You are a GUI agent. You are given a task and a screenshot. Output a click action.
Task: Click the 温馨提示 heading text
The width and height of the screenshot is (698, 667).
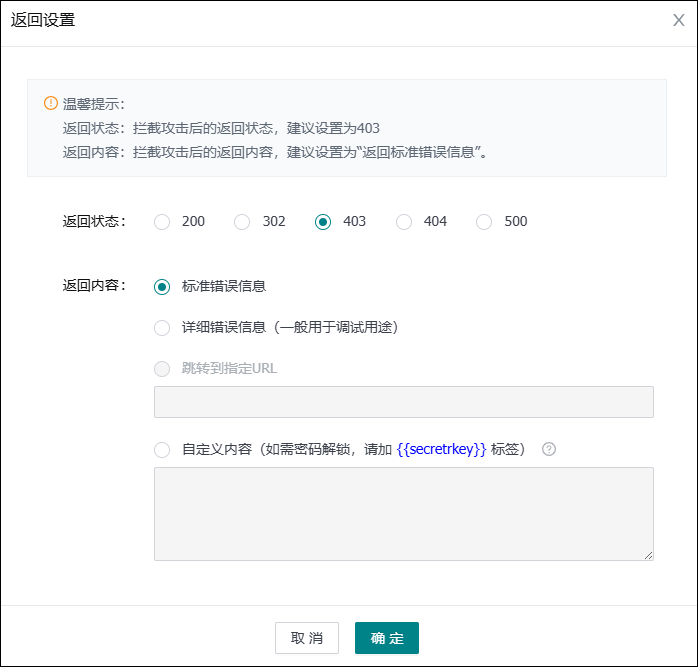(93, 104)
